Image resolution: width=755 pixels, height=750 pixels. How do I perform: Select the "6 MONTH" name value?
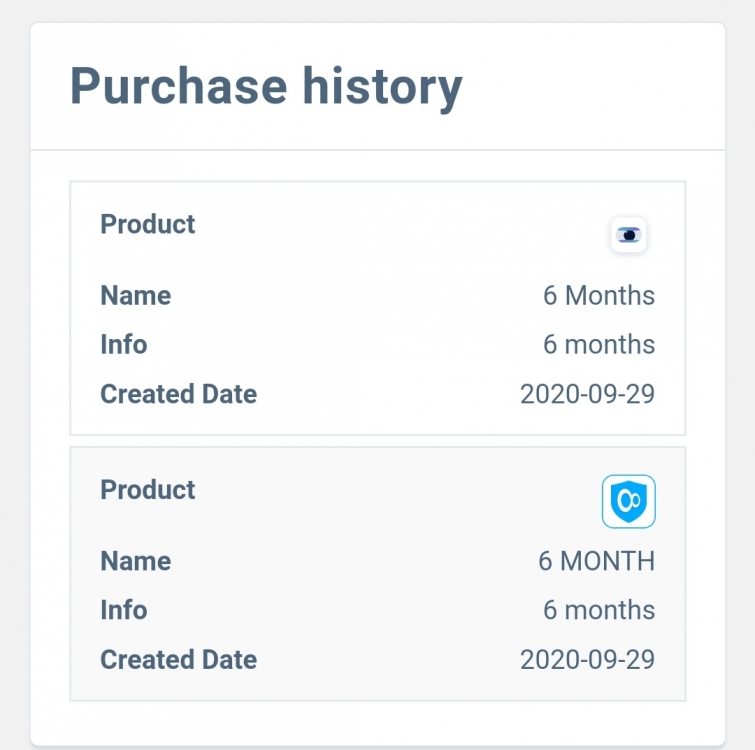(x=596, y=561)
